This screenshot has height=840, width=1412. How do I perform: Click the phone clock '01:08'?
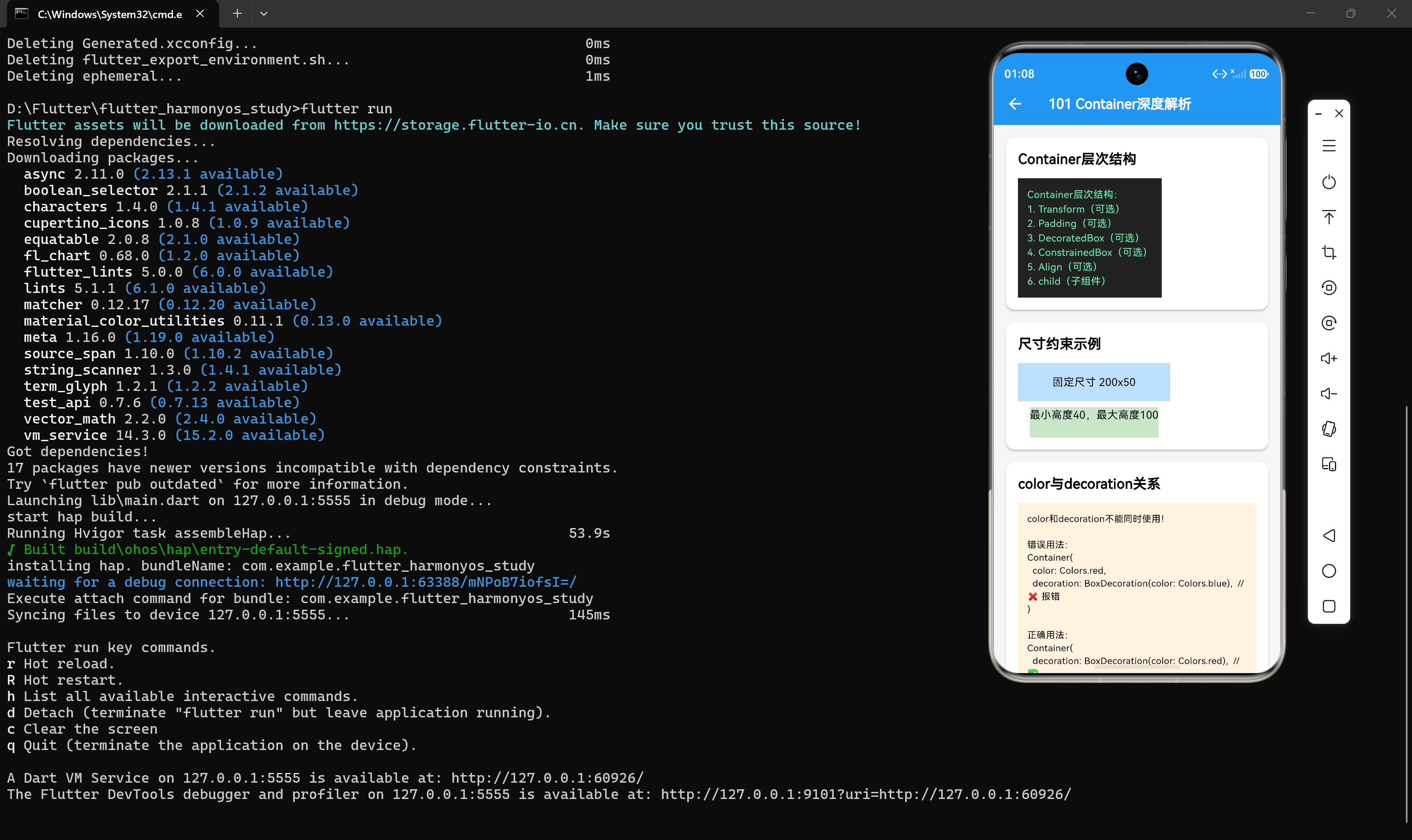1019,74
